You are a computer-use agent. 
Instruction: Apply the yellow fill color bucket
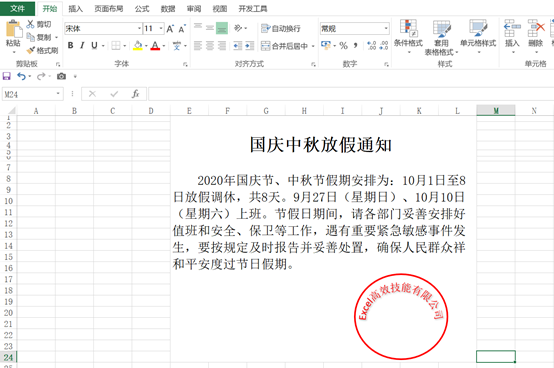coord(138,45)
